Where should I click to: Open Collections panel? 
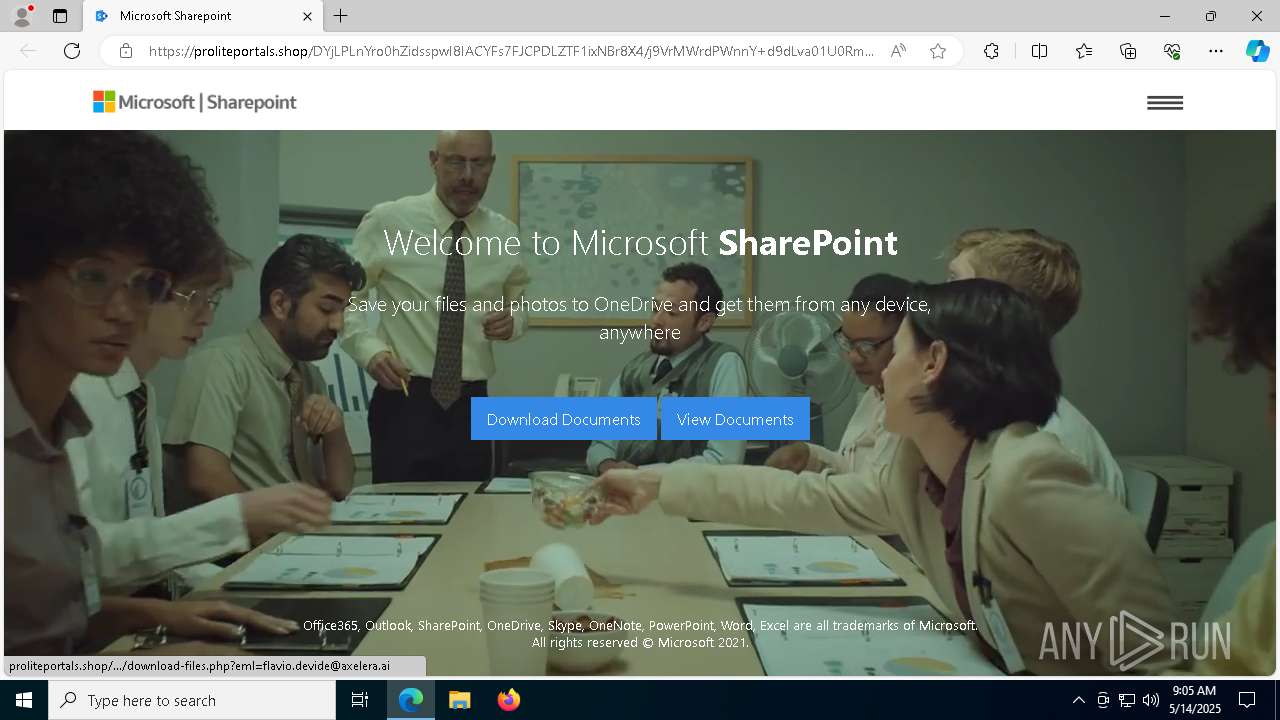1128,51
